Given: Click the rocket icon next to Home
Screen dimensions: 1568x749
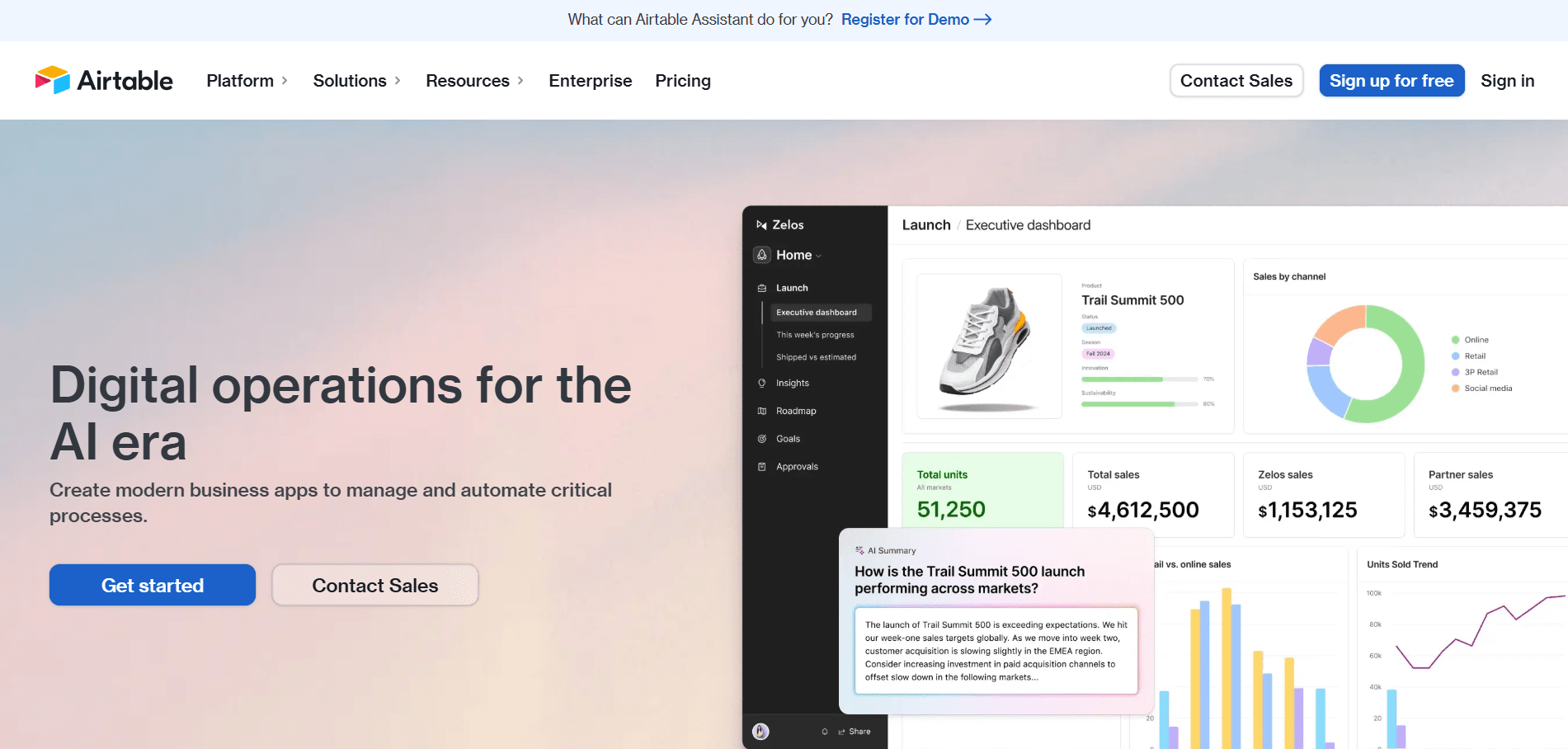Looking at the screenshot, I should point(761,255).
